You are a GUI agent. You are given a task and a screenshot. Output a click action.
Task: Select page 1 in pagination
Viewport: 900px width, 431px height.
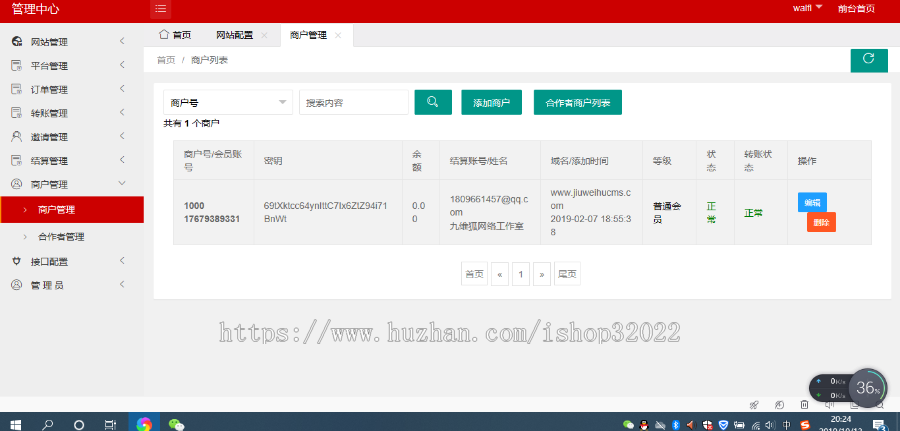pyautogui.click(x=521, y=274)
